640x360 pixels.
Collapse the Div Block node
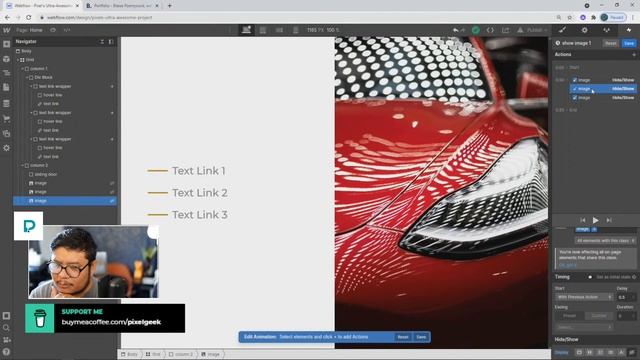click(x=27, y=78)
